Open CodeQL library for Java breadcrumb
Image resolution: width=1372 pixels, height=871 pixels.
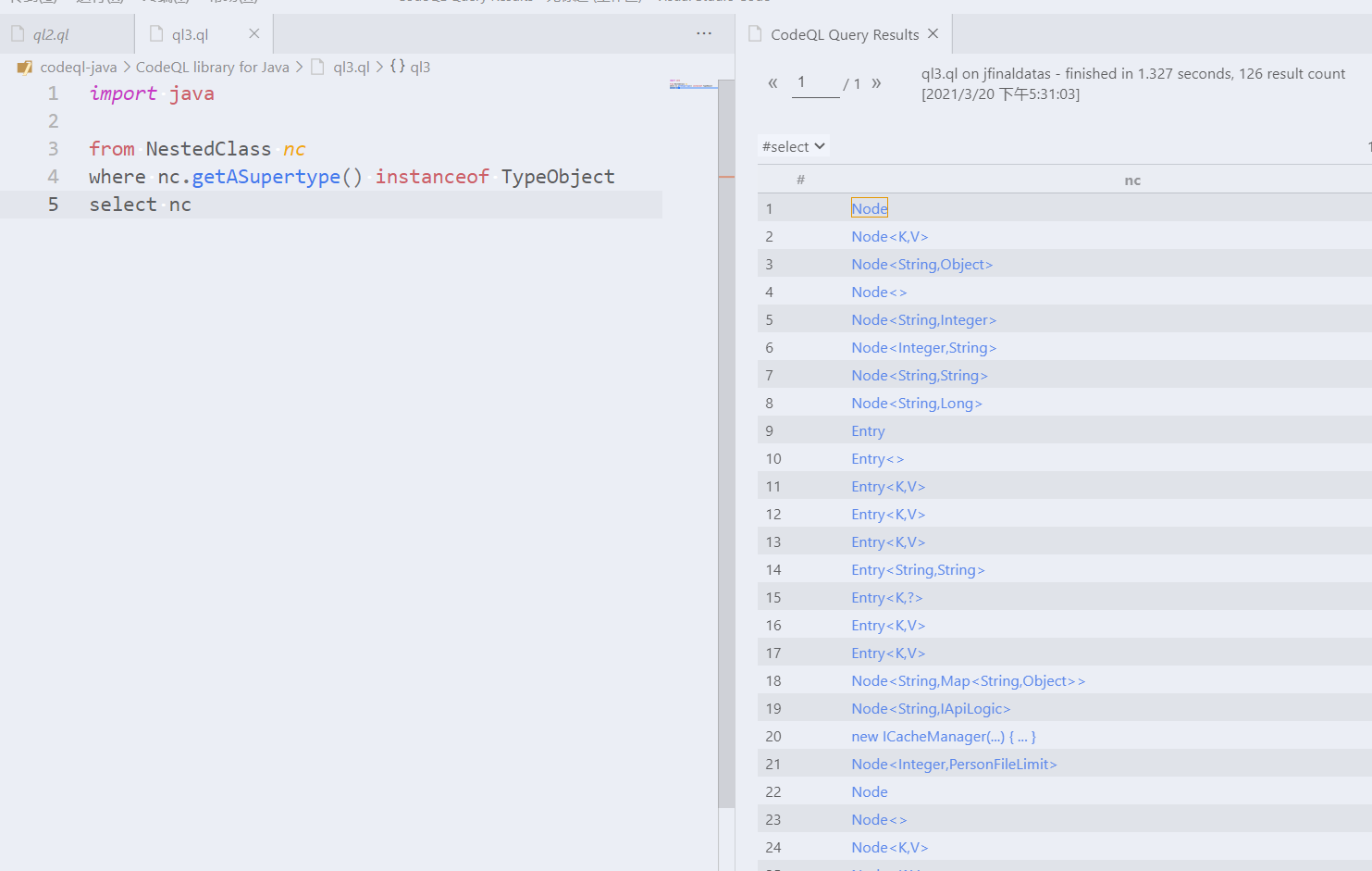coord(212,67)
